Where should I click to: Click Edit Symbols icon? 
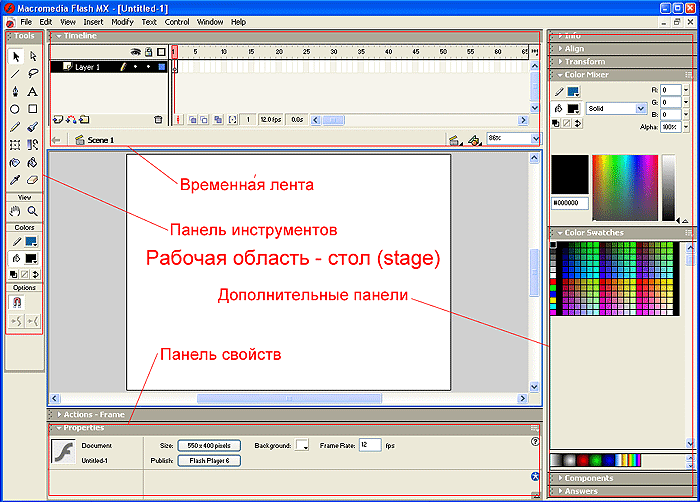[x=474, y=141]
